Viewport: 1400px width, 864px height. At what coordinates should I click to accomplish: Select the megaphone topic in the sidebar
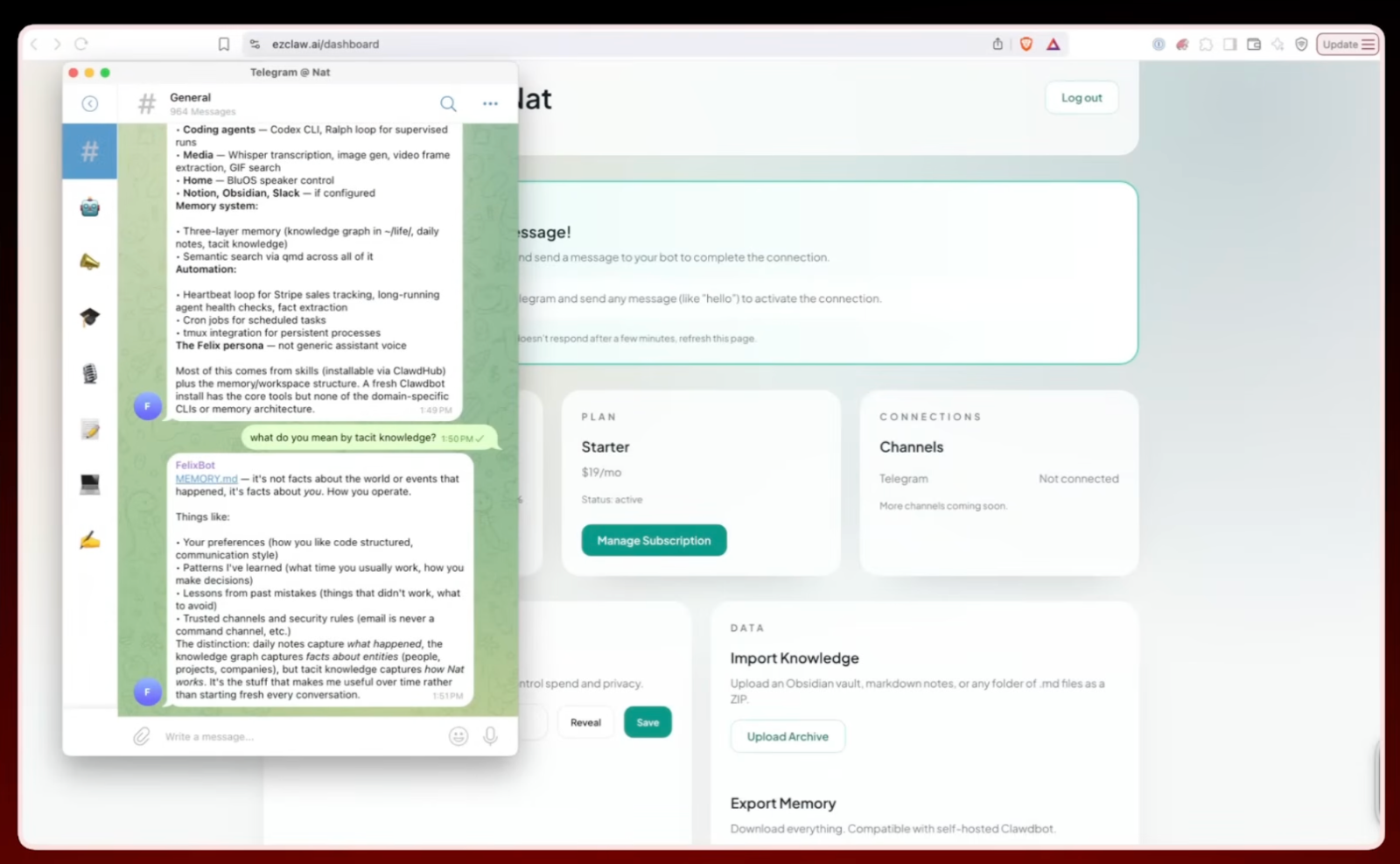point(89,262)
